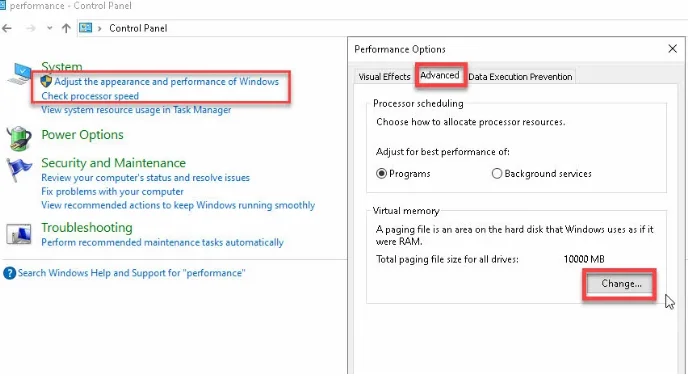Viewport: 692px width, 382px height.
Task: Go back with the back arrow
Action: click(7, 29)
